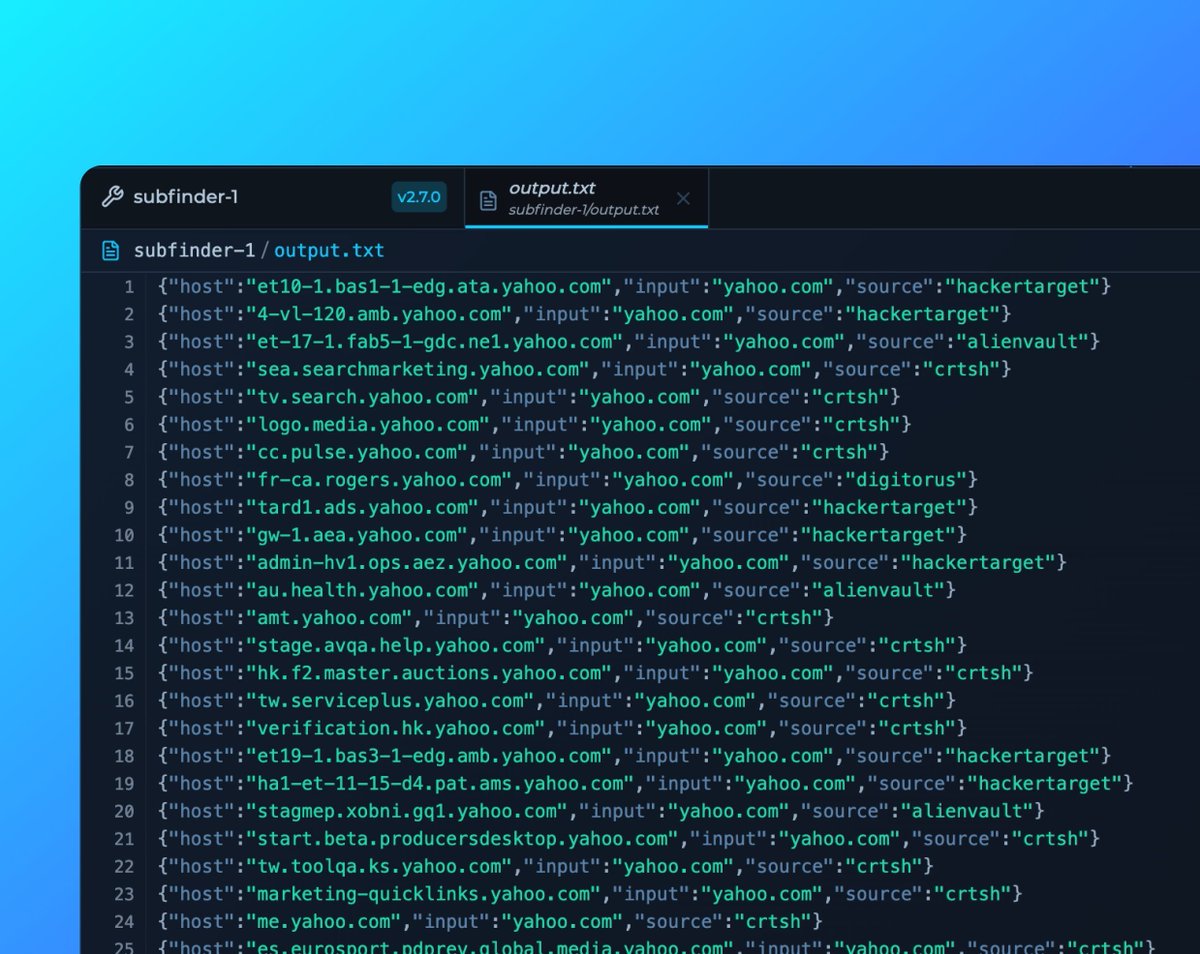Screen dimensions: 1200x954
Task: Click the document icon in the breadcrumb
Action: [x=111, y=250]
